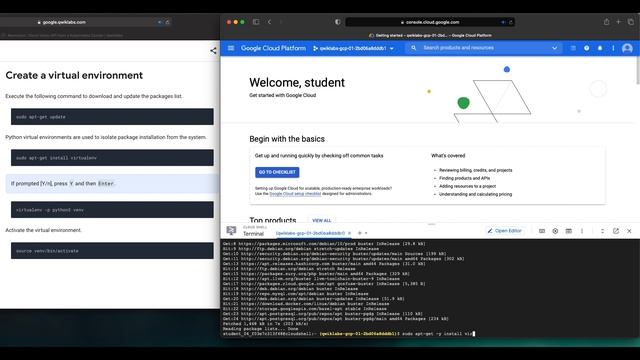Open the project selector dropdown

pyautogui.click(x=353, y=48)
